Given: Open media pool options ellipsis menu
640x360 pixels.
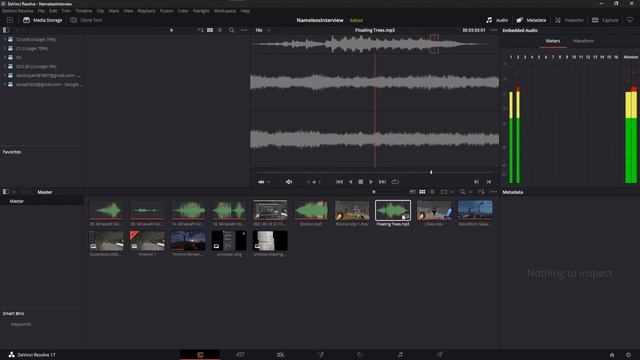Looking at the screenshot, I should click(x=493, y=192).
